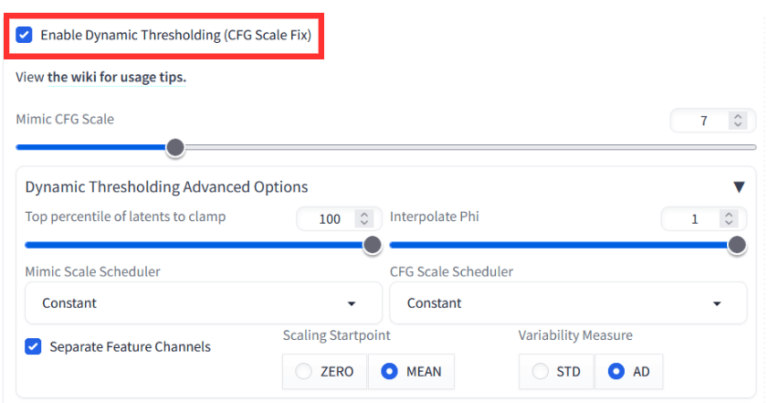Toggle Separate Feature Channels checkbox
This screenshot has width=768, height=403.
pyautogui.click(x=33, y=347)
